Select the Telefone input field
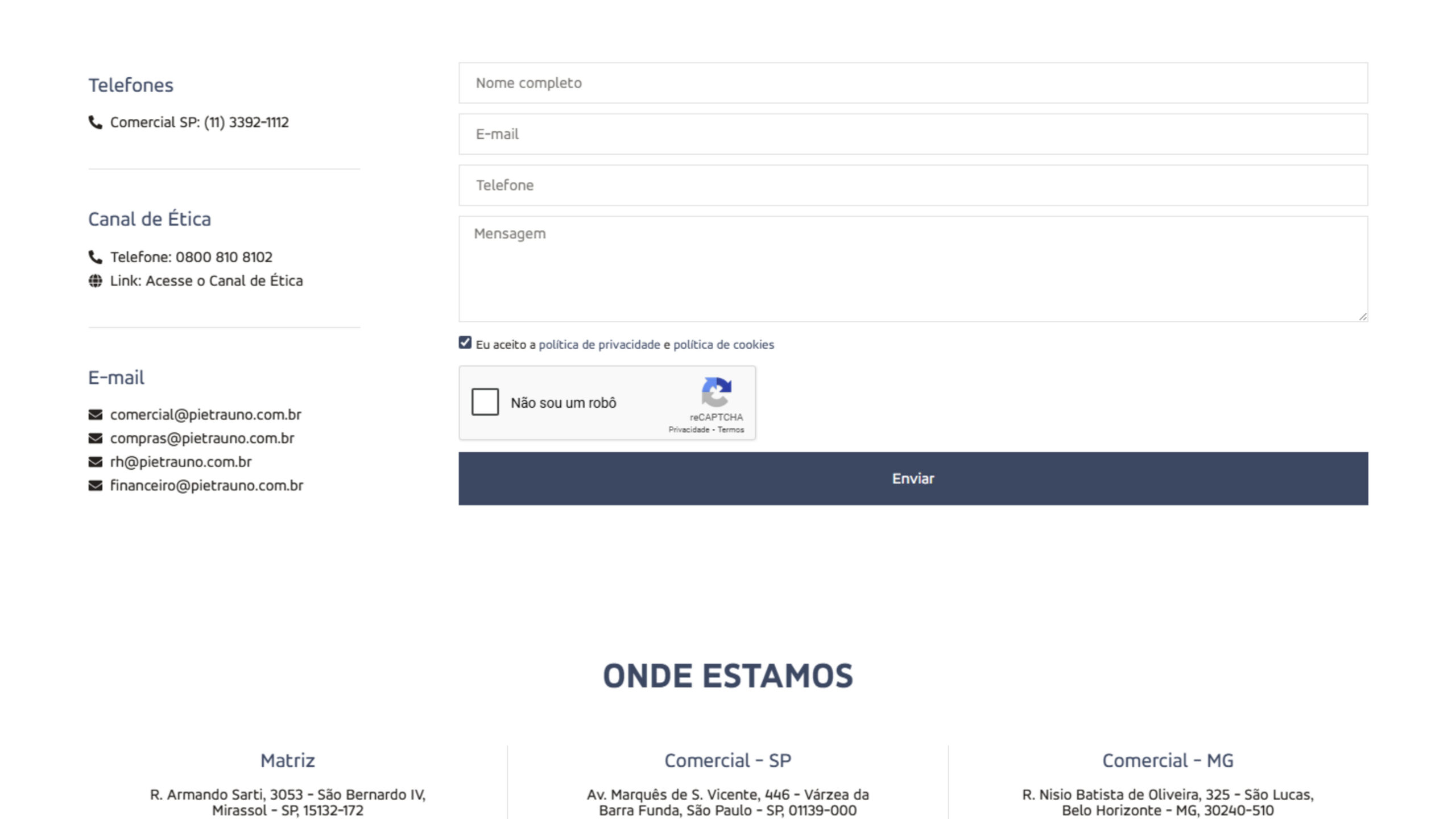1456x819 pixels. point(913,185)
